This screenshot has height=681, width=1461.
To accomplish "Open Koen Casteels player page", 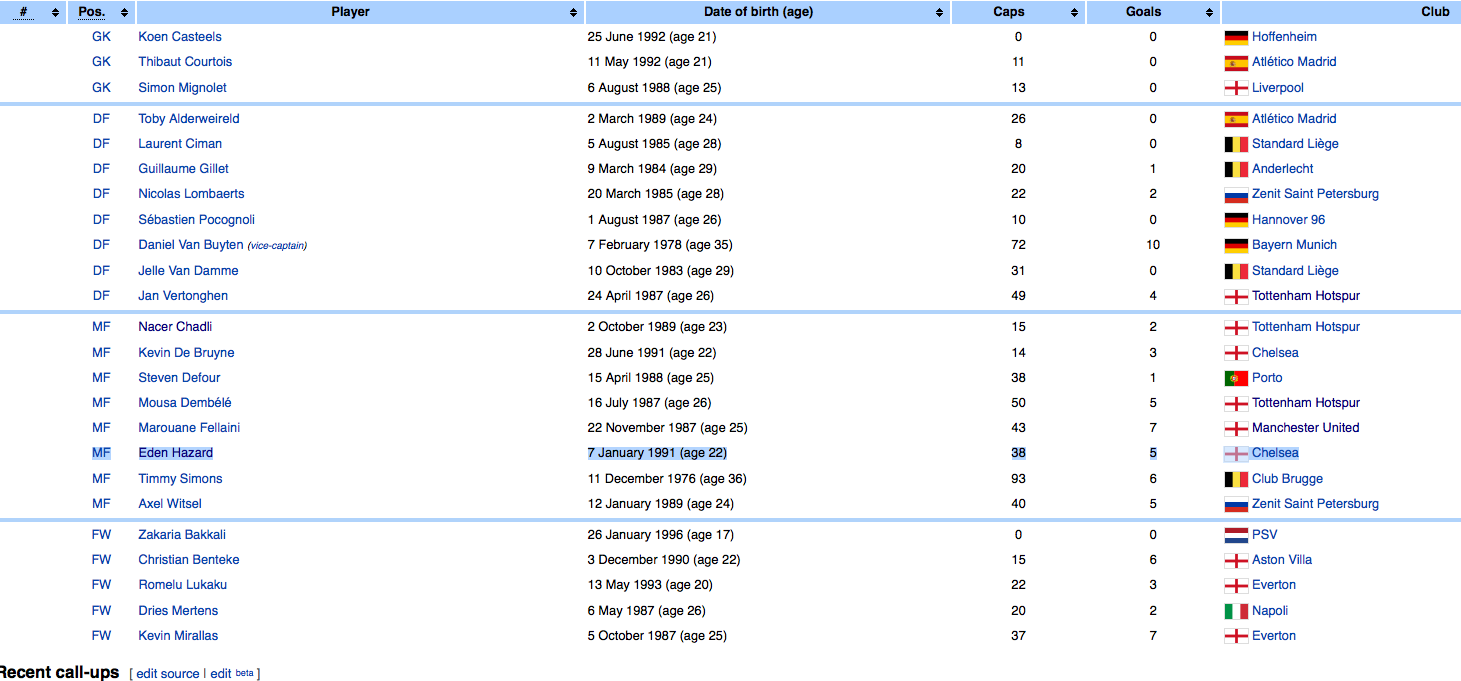I will (x=180, y=37).
